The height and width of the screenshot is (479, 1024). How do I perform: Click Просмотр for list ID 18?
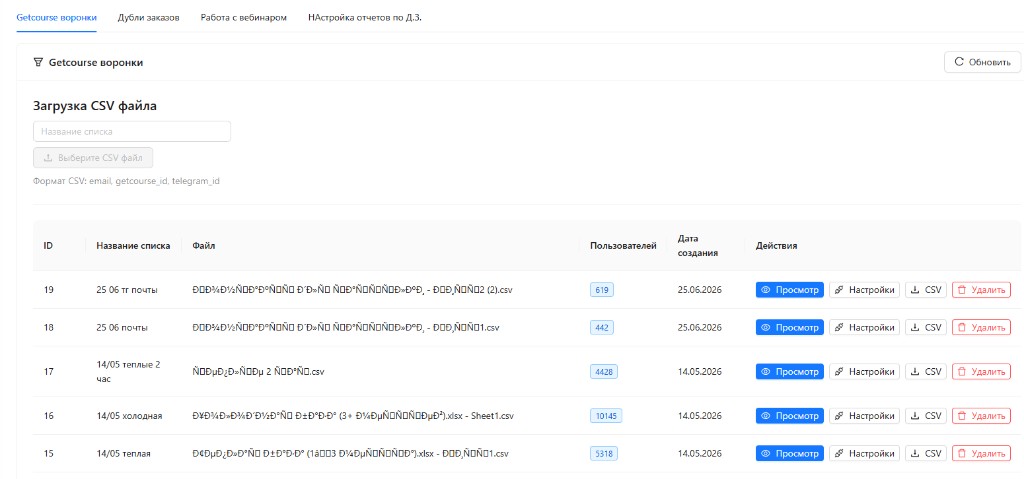coord(790,327)
